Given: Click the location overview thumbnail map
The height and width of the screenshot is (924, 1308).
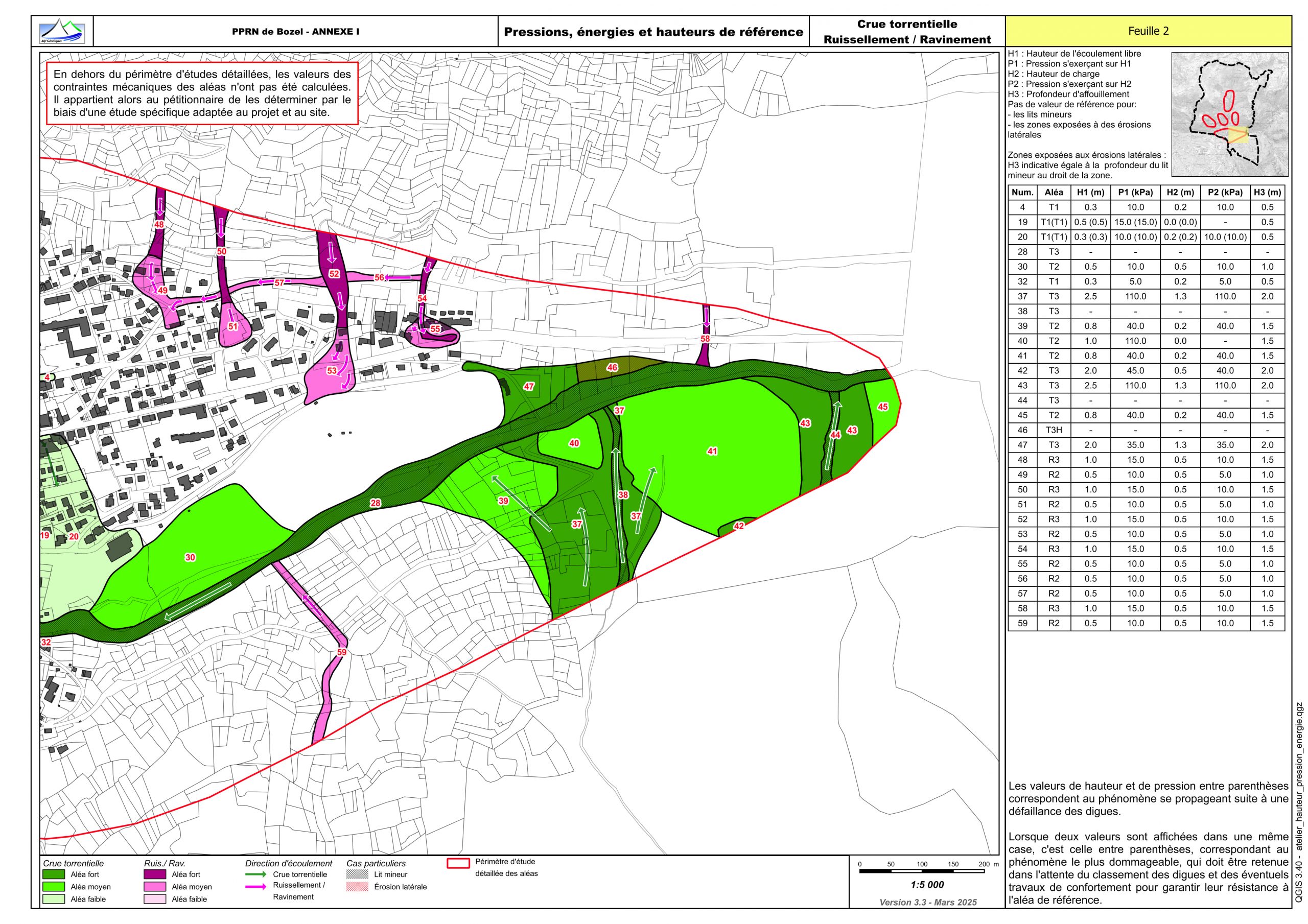Looking at the screenshot, I should pos(1229,114).
